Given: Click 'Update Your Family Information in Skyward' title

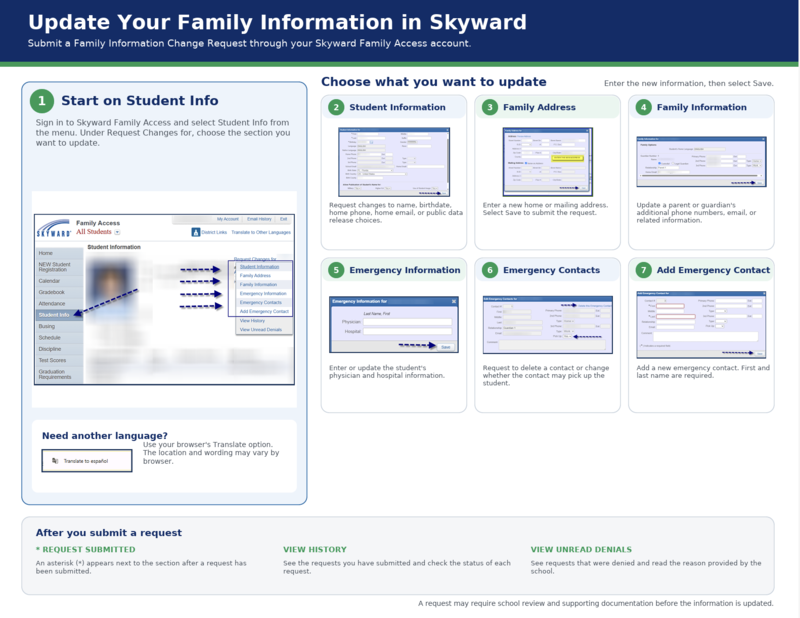Looking at the screenshot, I should point(277,22).
